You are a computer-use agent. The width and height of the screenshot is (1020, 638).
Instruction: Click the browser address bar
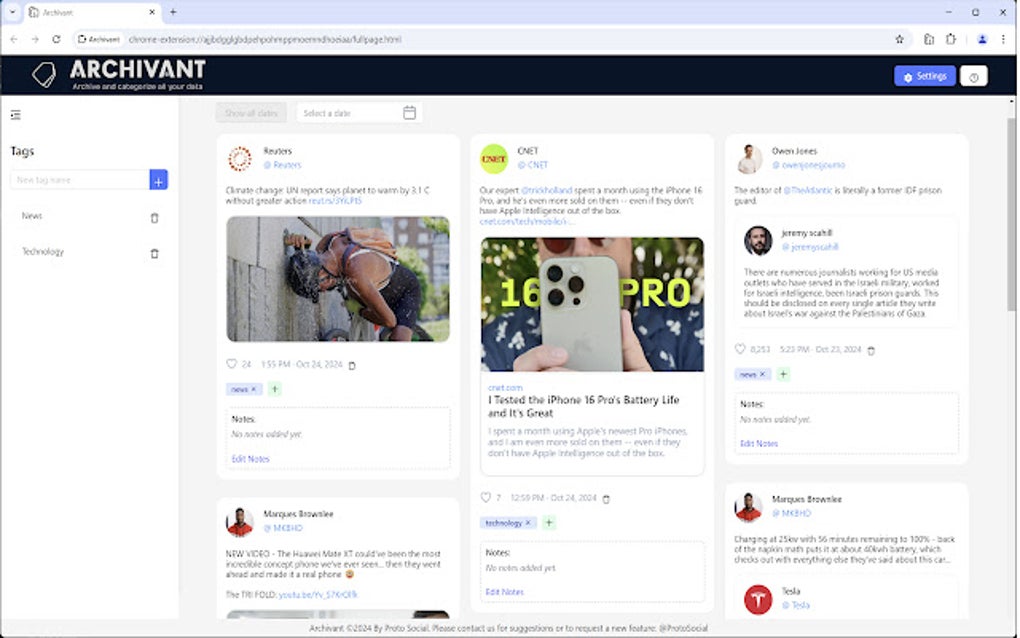[491, 40]
